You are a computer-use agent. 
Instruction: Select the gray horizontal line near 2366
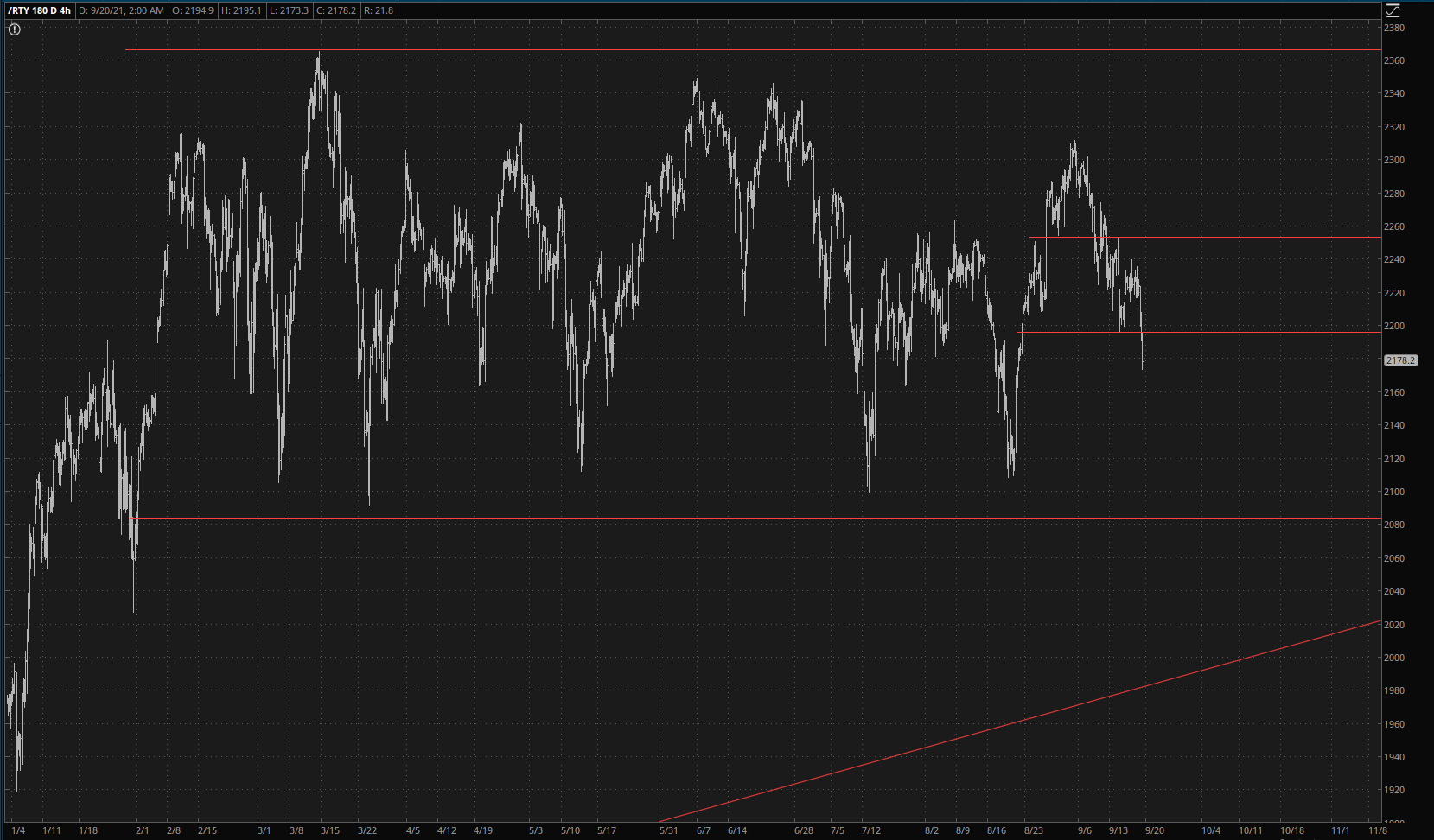(692, 50)
